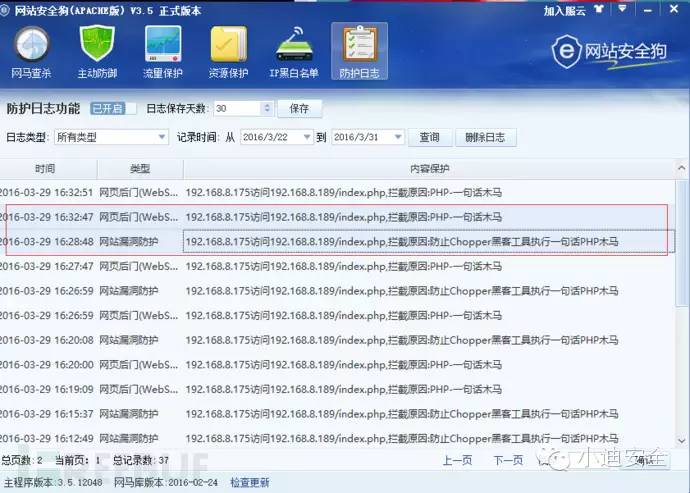This screenshot has width=690, height=493.
Task: Click the 网马库版本 2016-02-24 text
Action: pos(166,483)
